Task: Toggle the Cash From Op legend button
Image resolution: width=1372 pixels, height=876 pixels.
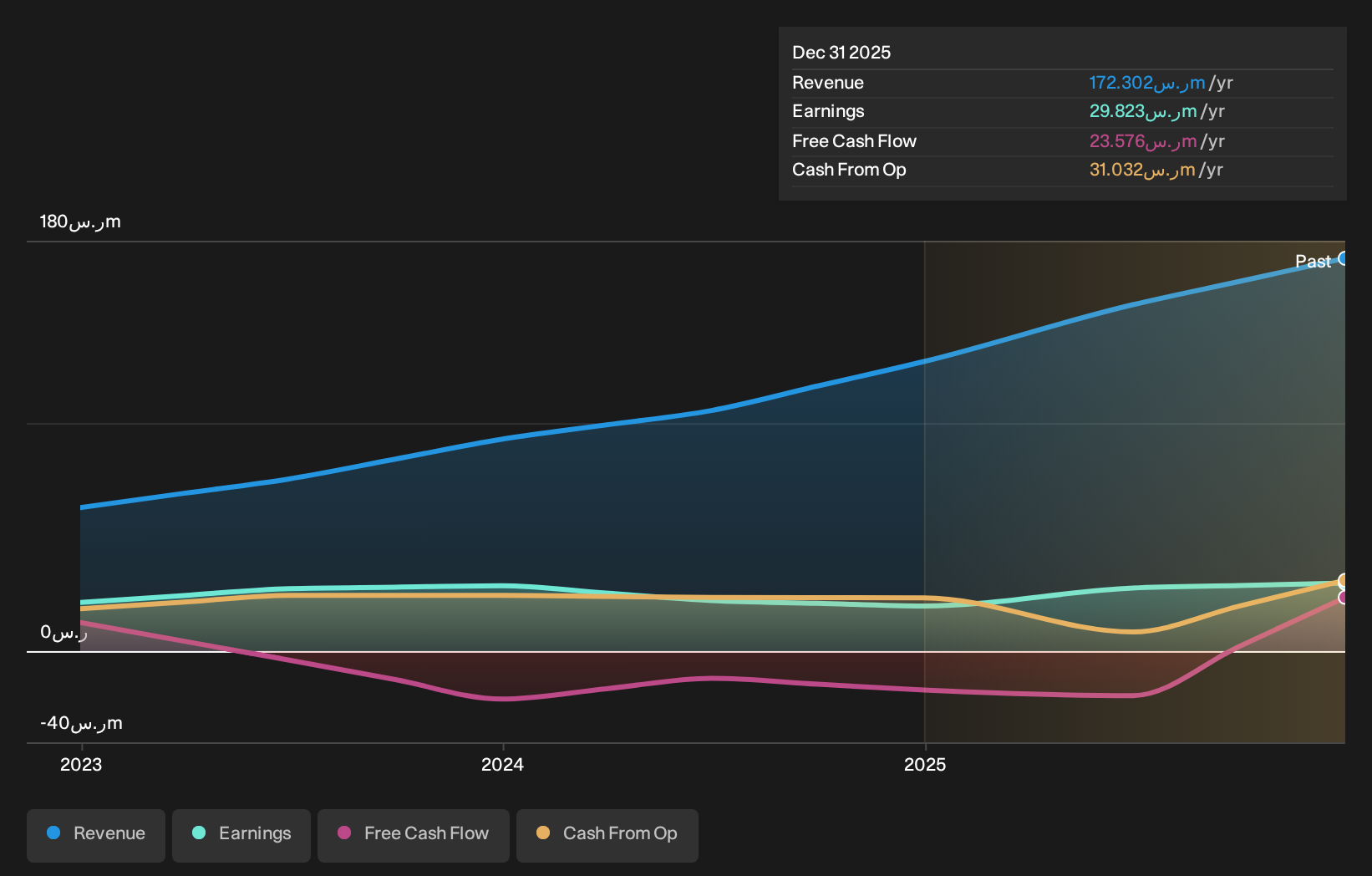Action: pos(607,835)
